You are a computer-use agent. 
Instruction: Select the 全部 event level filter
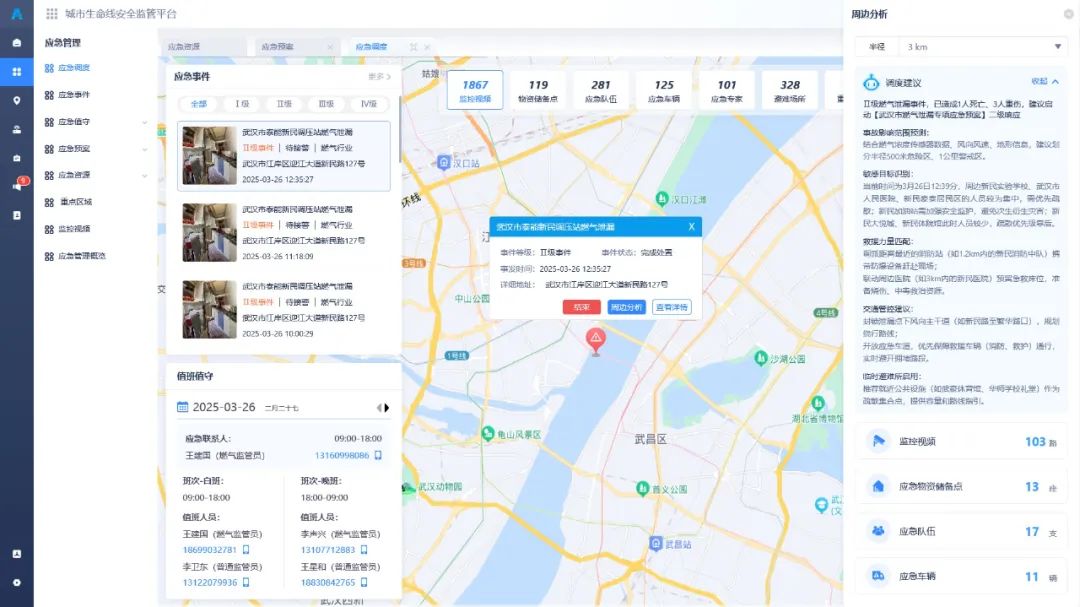pos(199,104)
